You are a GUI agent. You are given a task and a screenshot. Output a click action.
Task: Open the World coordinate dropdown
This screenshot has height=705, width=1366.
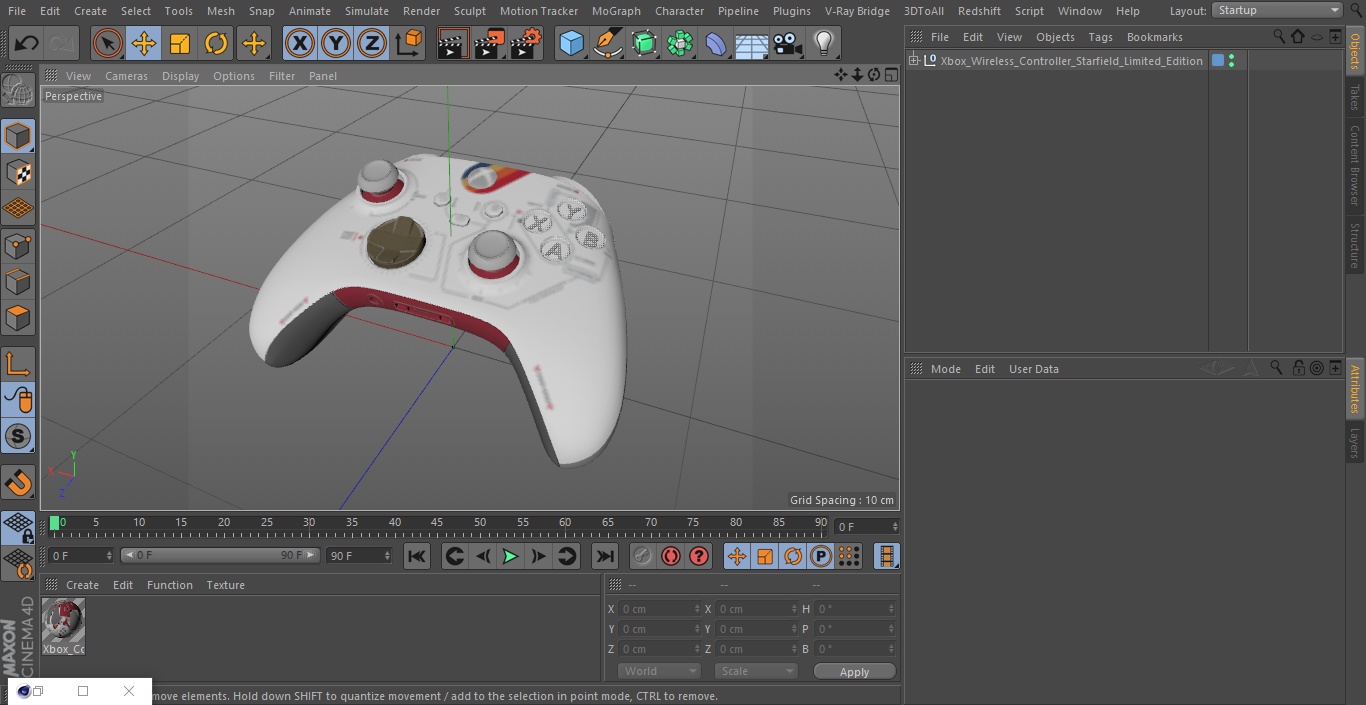click(658, 671)
